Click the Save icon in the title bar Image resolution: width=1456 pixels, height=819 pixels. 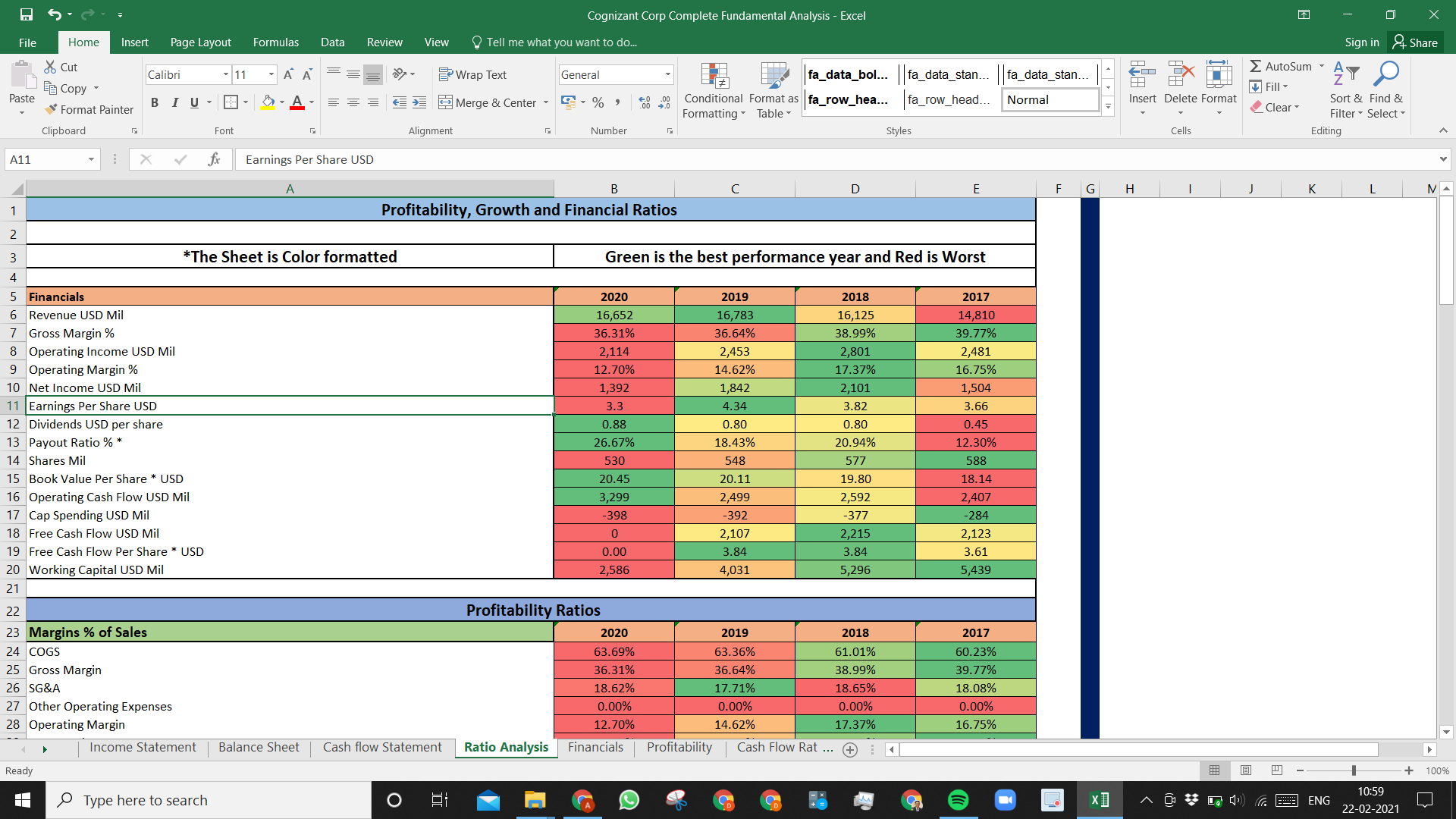27,14
